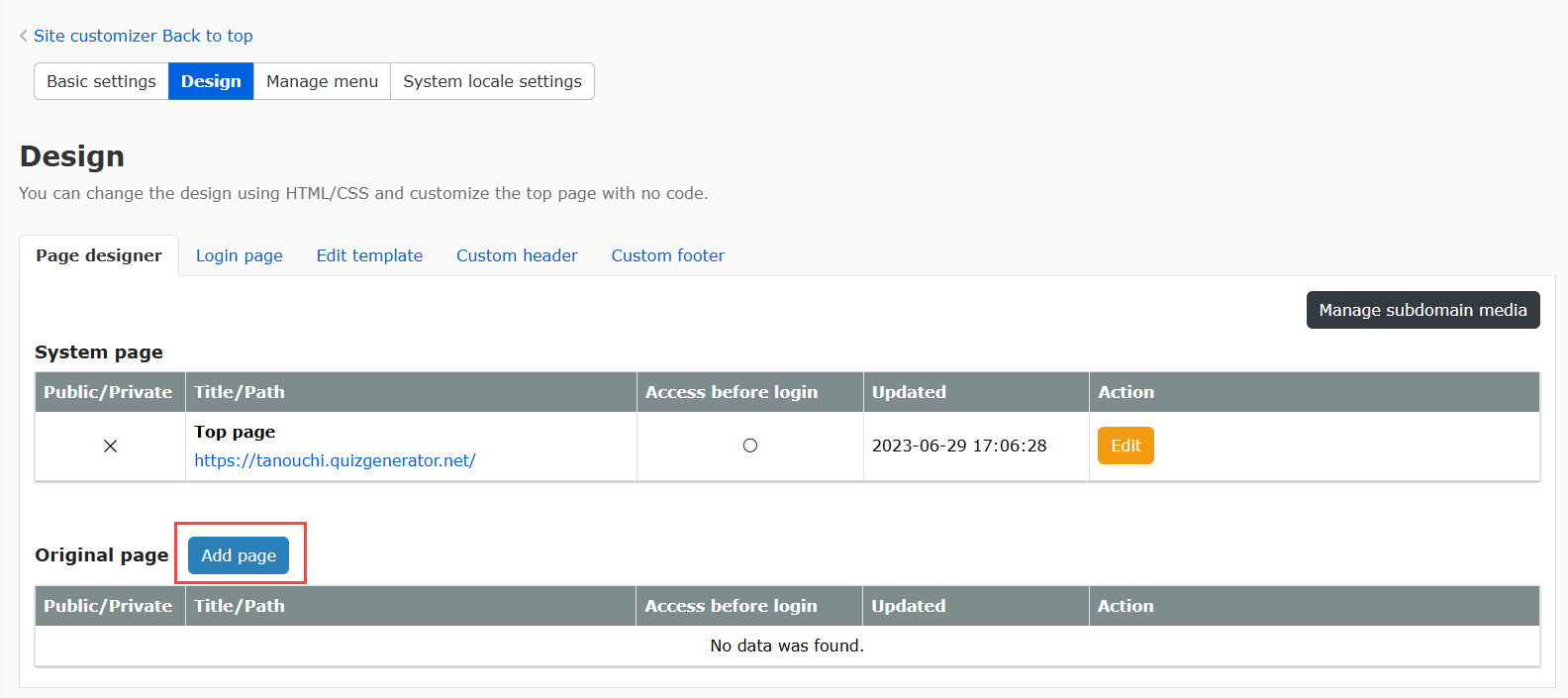The image size is (1568, 698).
Task: Click the Add page button
Action: [x=239, y=555]
